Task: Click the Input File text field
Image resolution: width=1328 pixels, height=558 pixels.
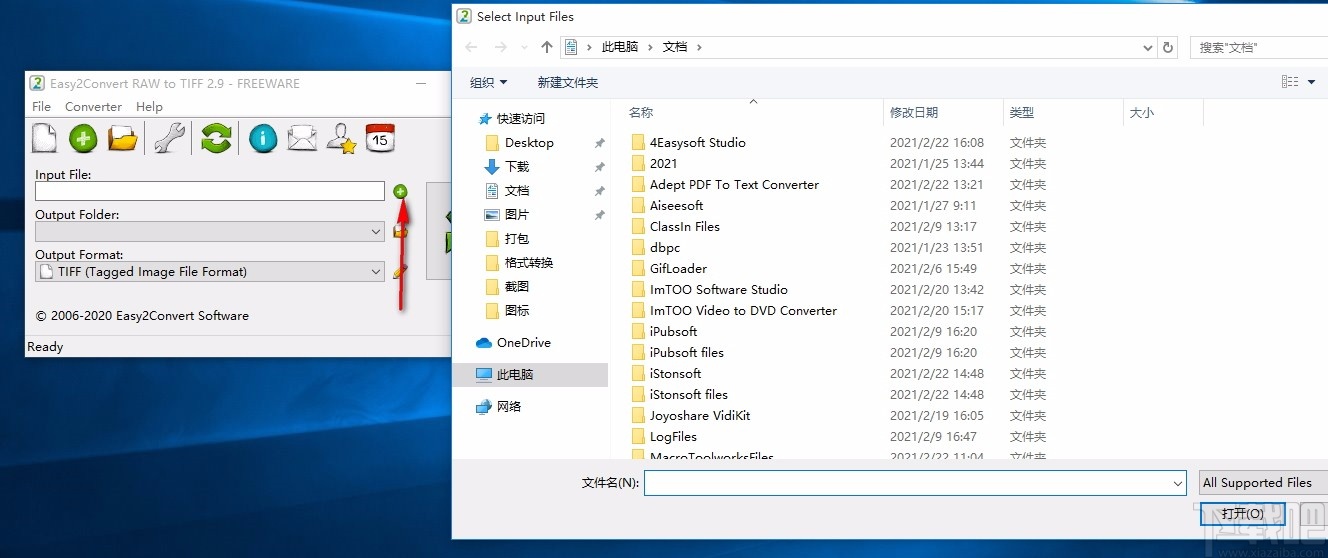Action: point(210,191)
